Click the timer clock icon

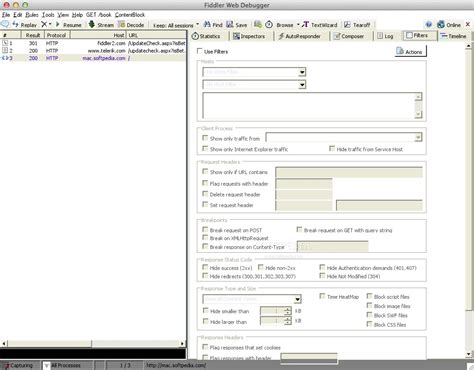coord(269,24)
